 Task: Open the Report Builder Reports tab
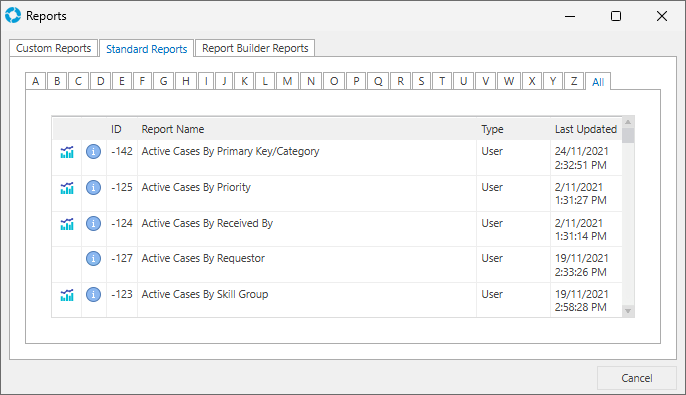point(255,48)
